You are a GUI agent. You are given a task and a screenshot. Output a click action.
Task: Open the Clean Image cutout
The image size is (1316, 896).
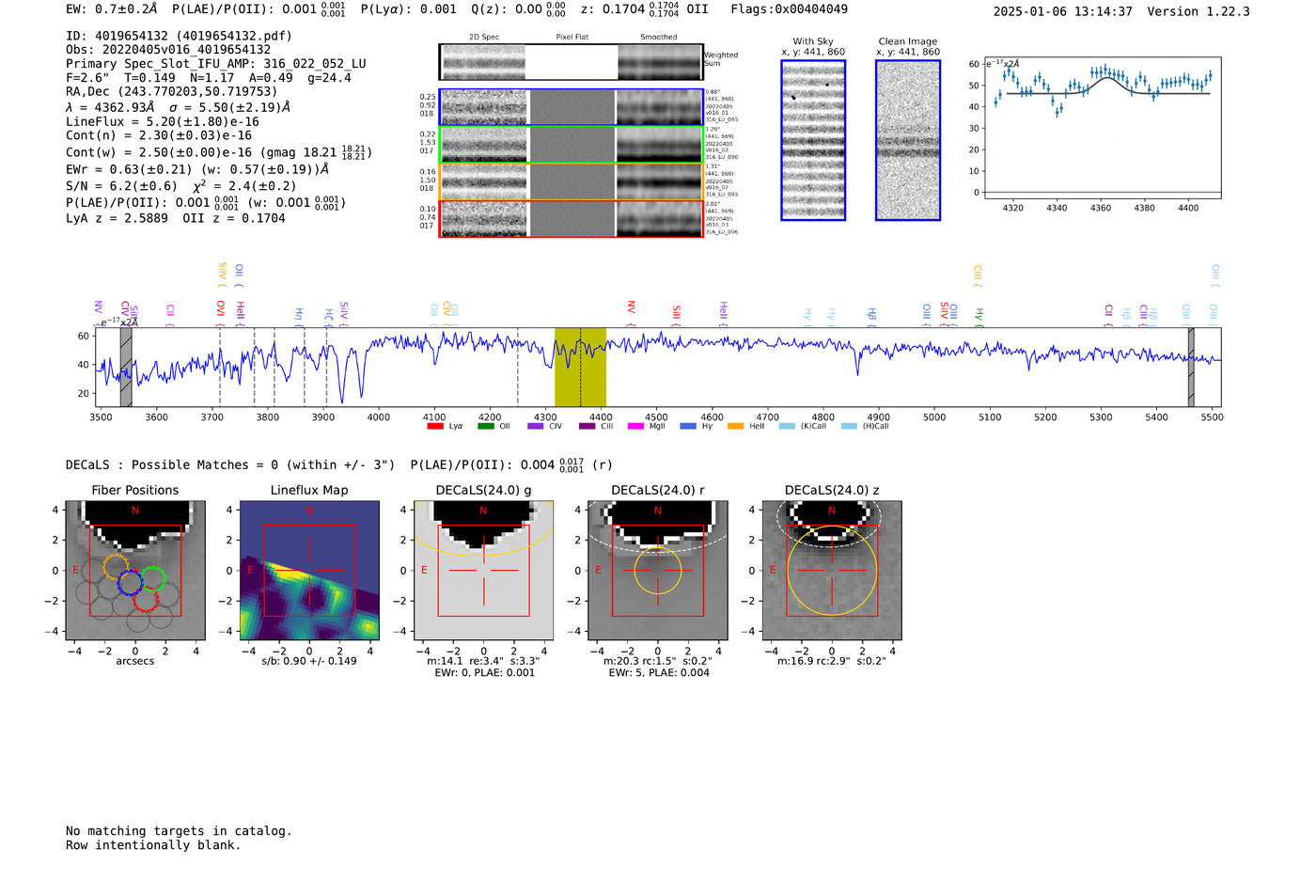click(x=907, y=140)
